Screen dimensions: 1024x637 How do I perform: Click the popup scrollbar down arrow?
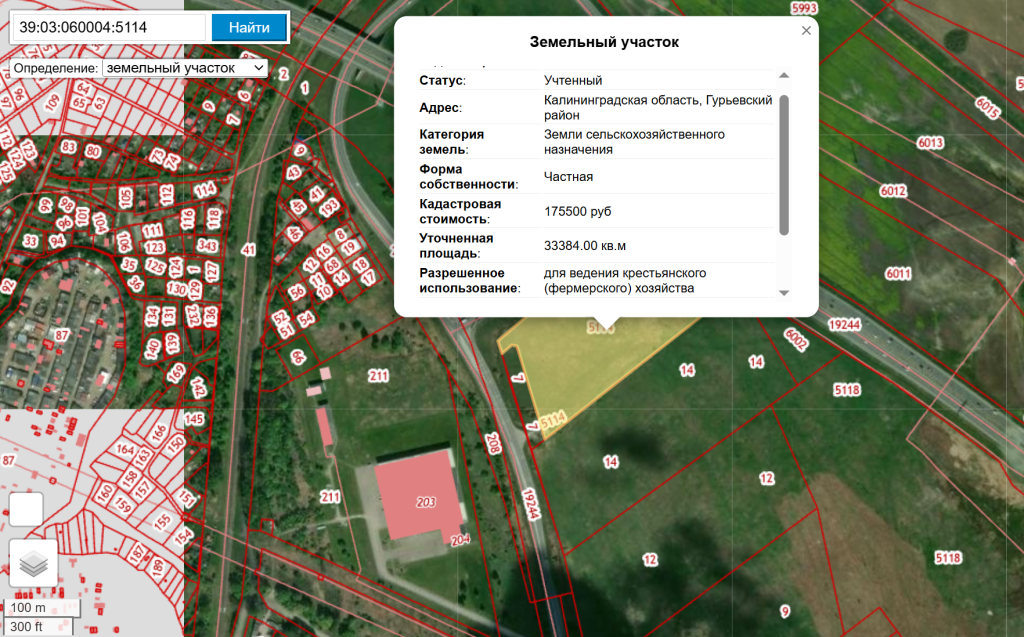click(x=784, y=292)
